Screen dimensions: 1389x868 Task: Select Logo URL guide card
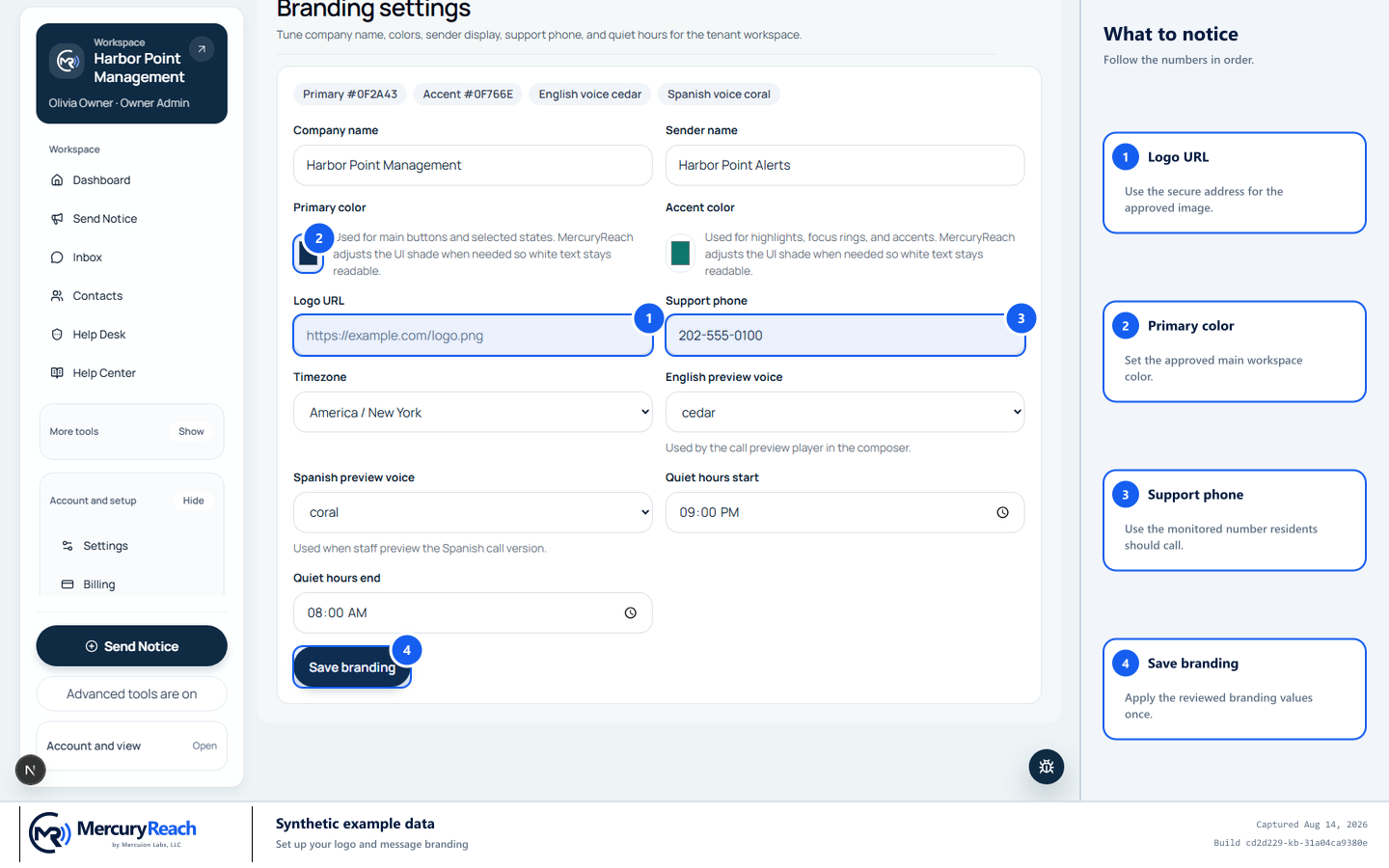[x=1235, y=183]
